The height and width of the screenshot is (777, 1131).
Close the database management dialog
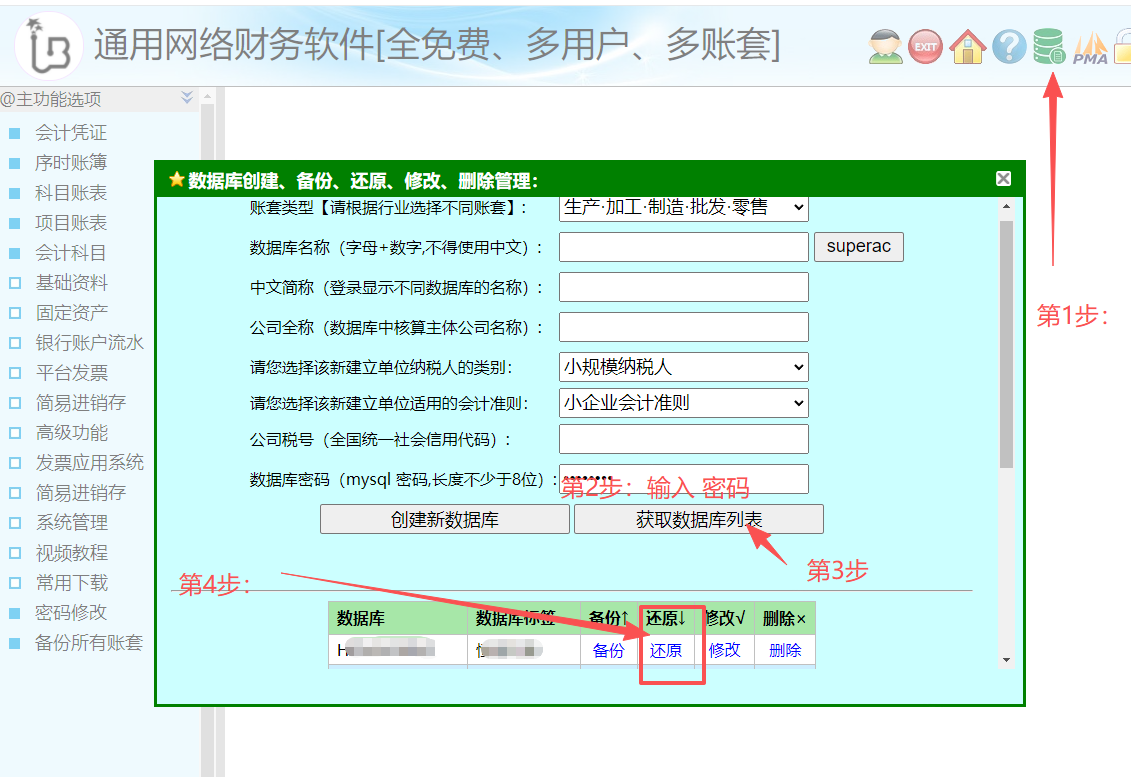click(1003, 179)
